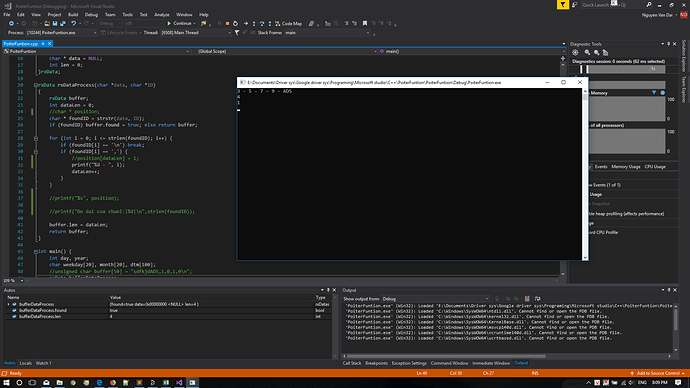This screenshot has width=690, height=388.
Task: Stop debugging with the red square icon
Action: click(x=227, y=23)
